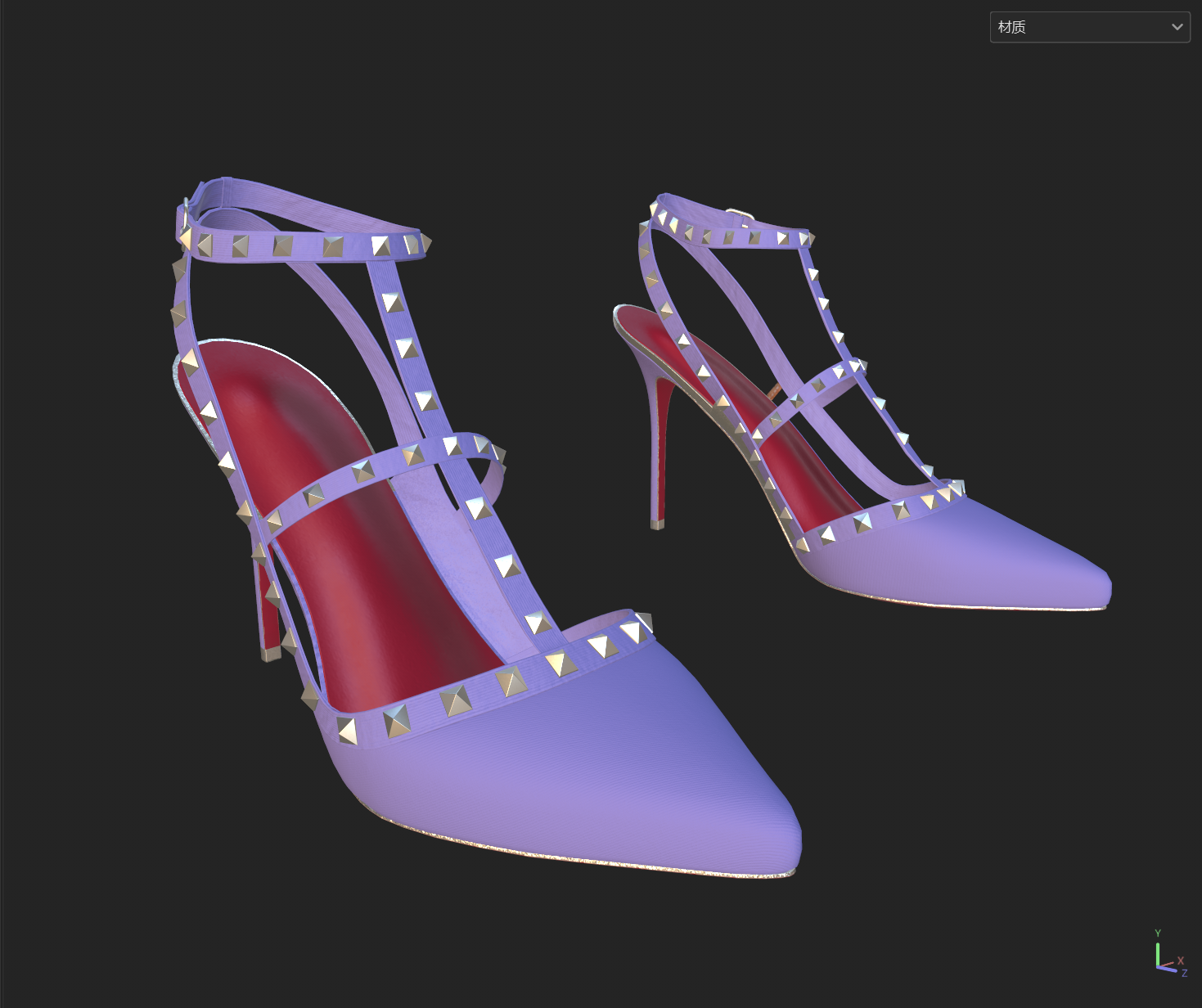Open the 材质 display mode dropdown

click(x=1089, y=27)
